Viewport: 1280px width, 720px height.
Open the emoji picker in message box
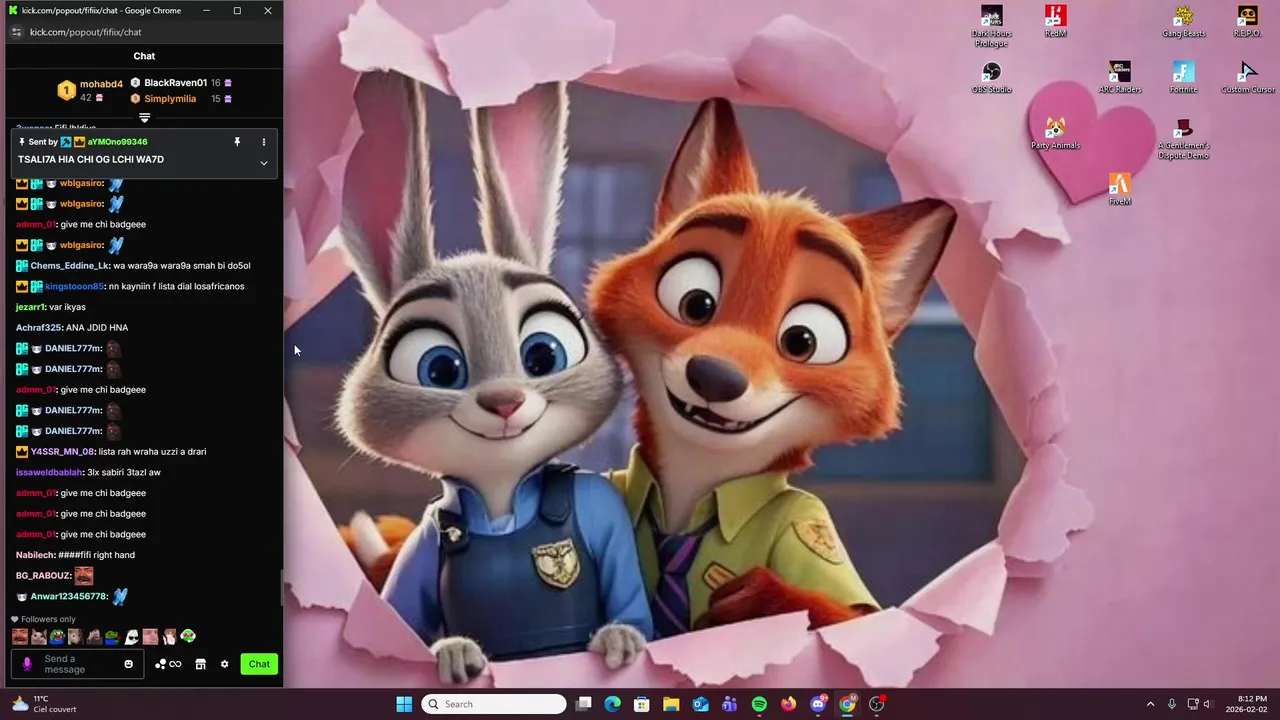[x=128, y=664]
